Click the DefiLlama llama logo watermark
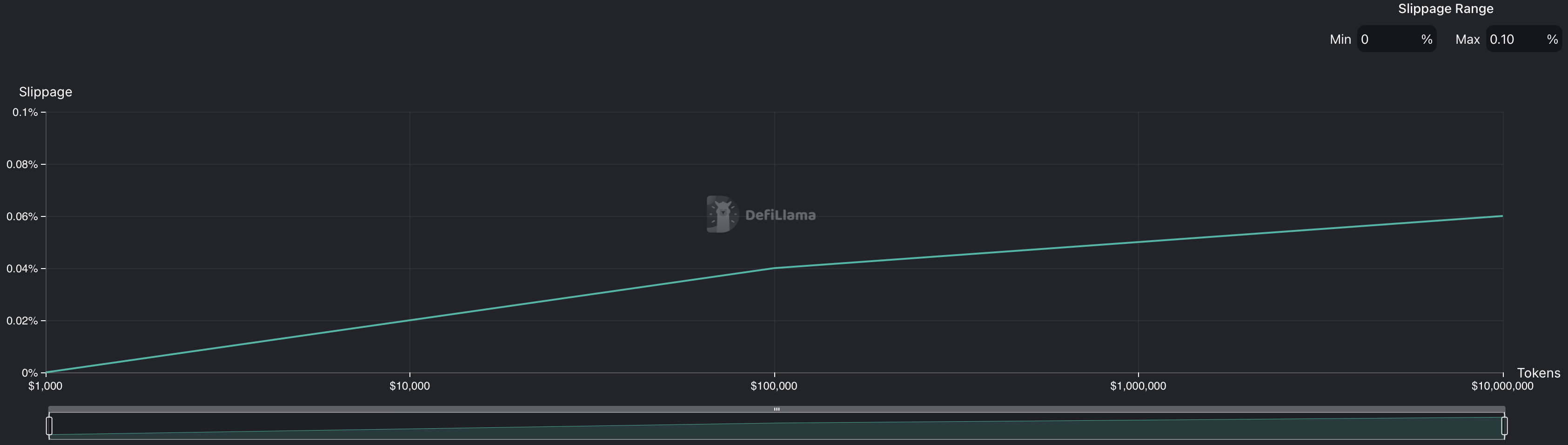Screen dimensions: 1568x445 tap(722, 214)
